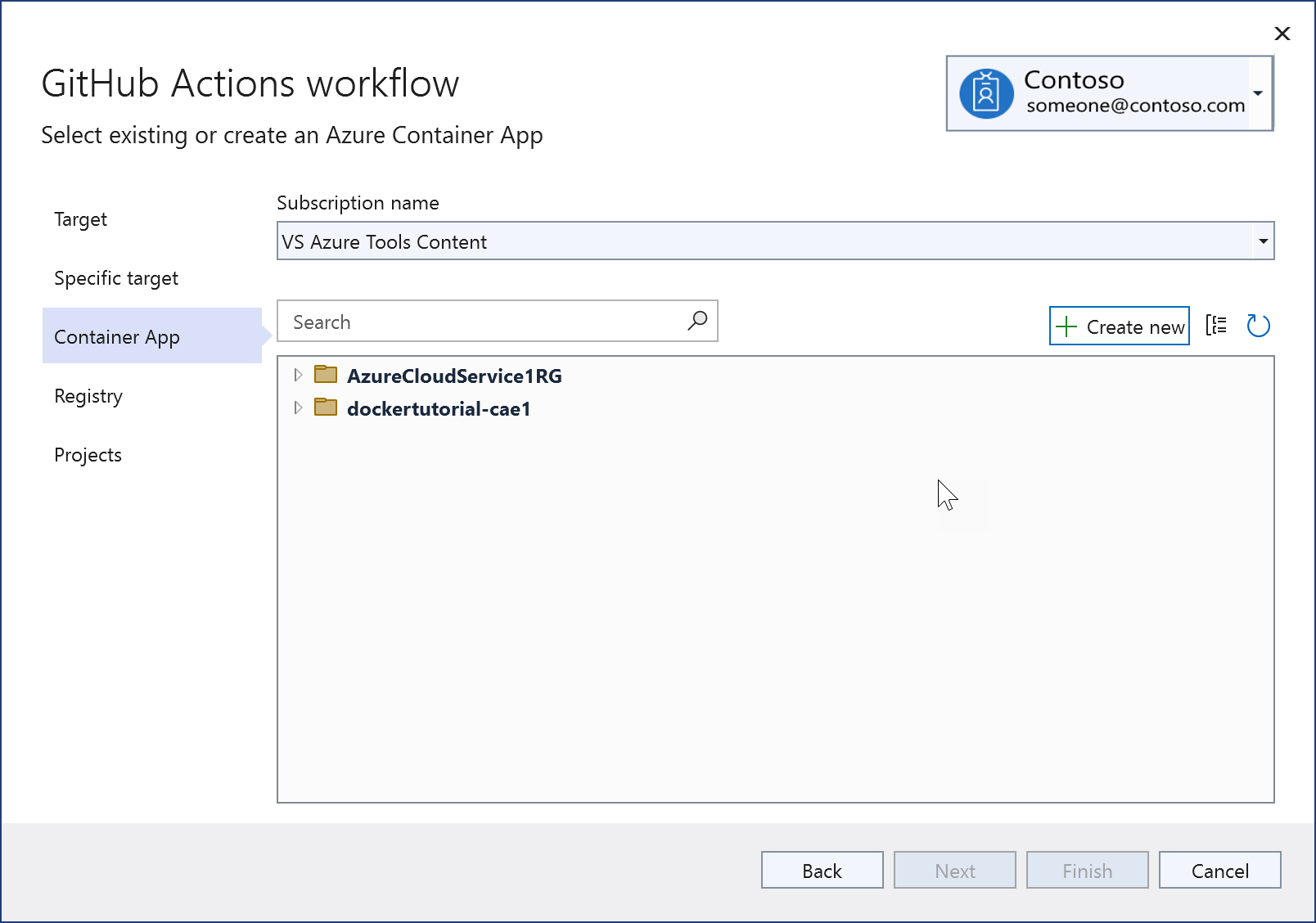Select the Projects step

pyautogui.click(x=88, y=454)
